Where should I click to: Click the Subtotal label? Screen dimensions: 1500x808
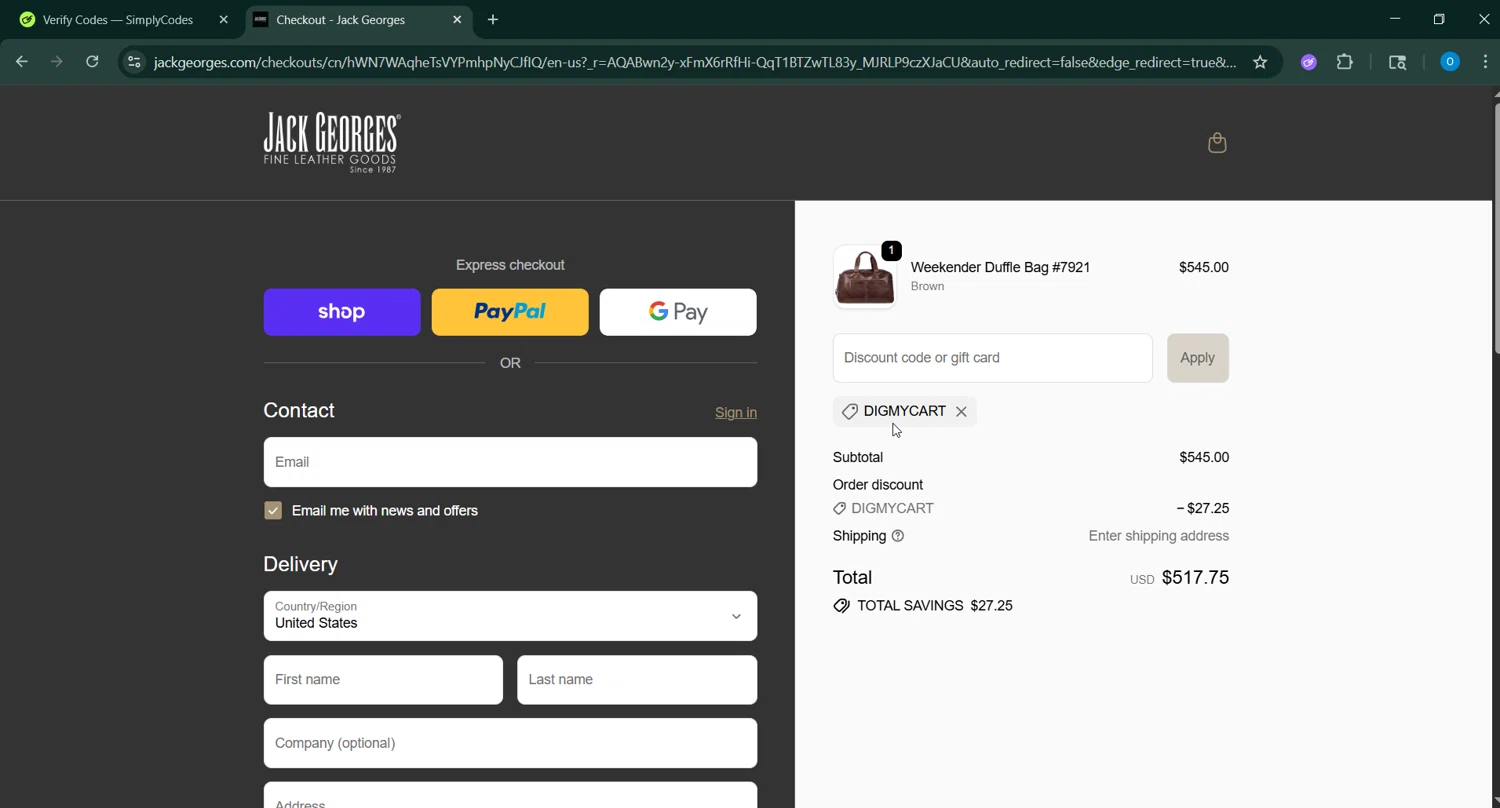pos(858,458)
